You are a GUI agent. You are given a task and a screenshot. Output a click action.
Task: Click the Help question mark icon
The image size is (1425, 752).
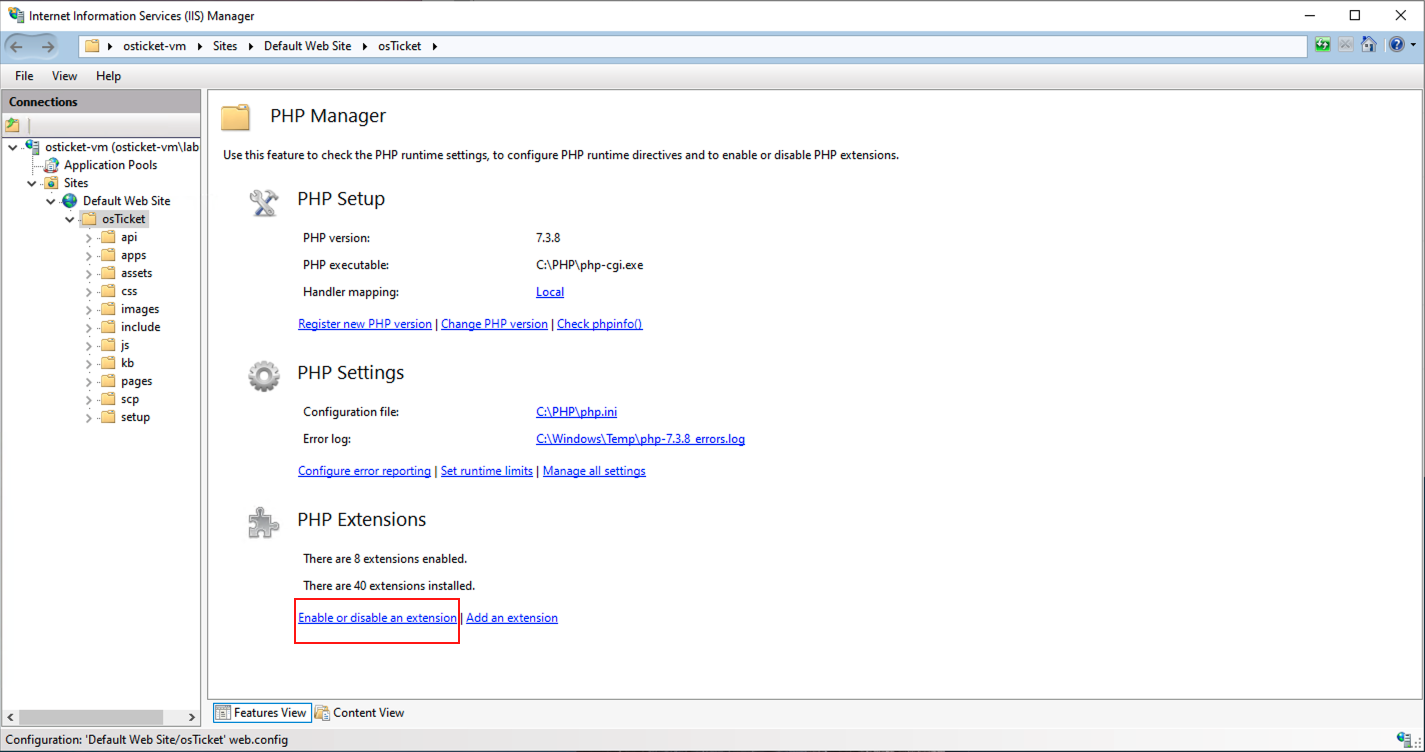(x=1397, y=45)
